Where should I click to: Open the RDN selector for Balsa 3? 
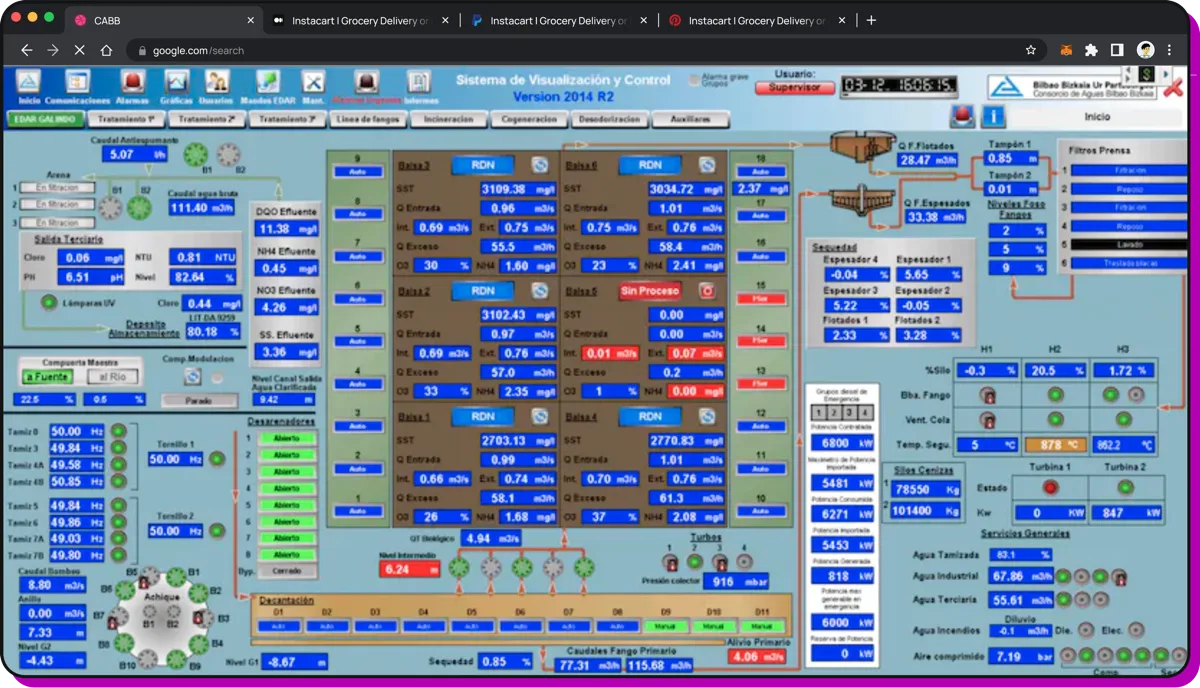[x=483, y=165]
